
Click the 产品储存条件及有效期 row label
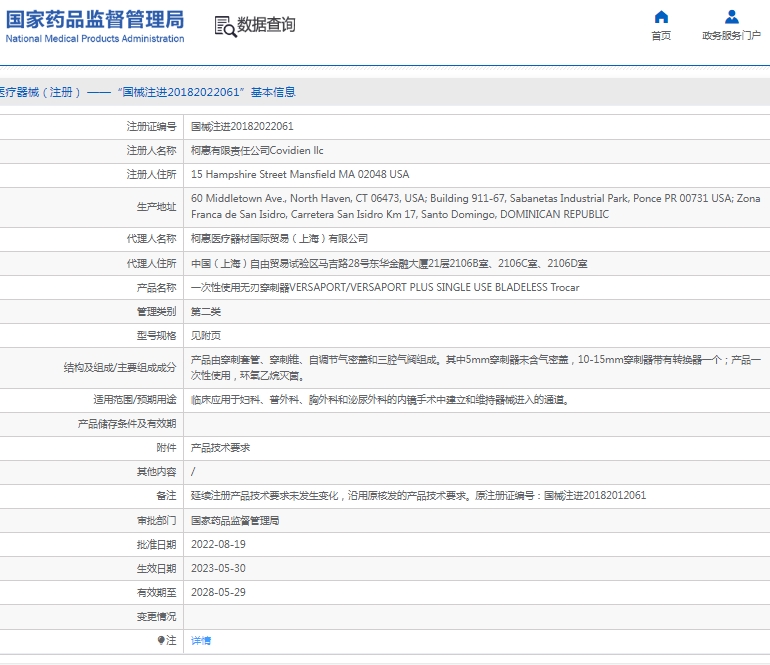[x=127, y=424]
